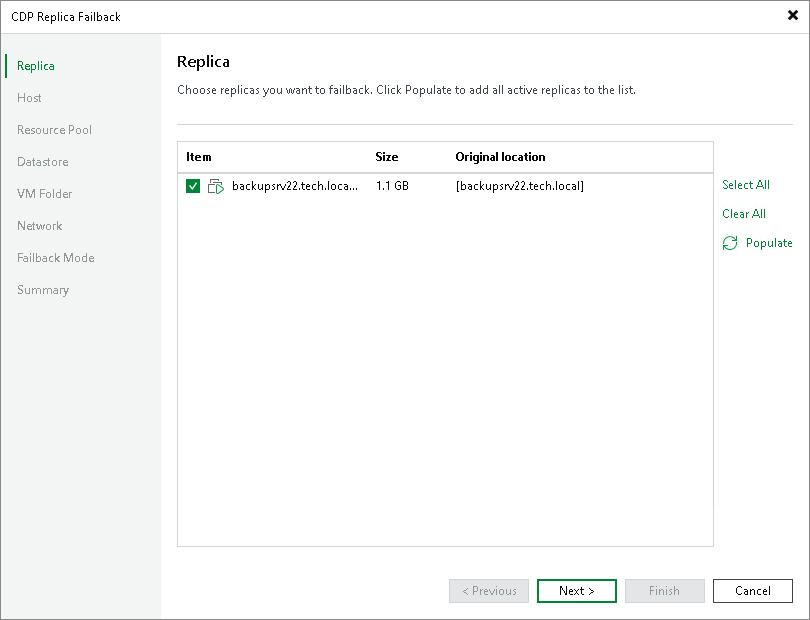
Task: Click the Select All link
Action: click(746, 185)
